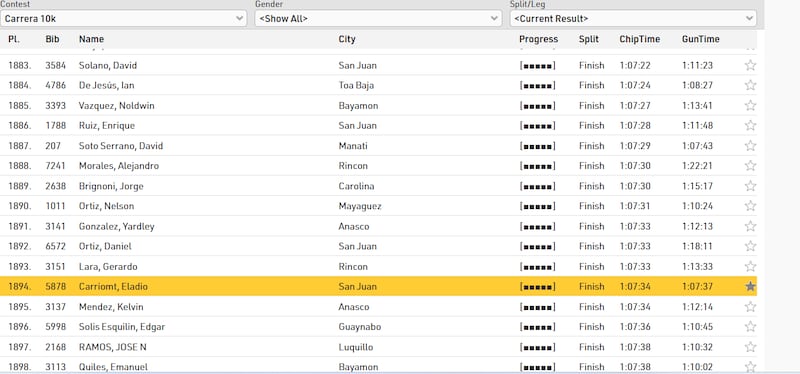The width and height of the screenshot is (800, 374).
Task: Open Split/Leg Current Result dropdown
Action: 633,18
